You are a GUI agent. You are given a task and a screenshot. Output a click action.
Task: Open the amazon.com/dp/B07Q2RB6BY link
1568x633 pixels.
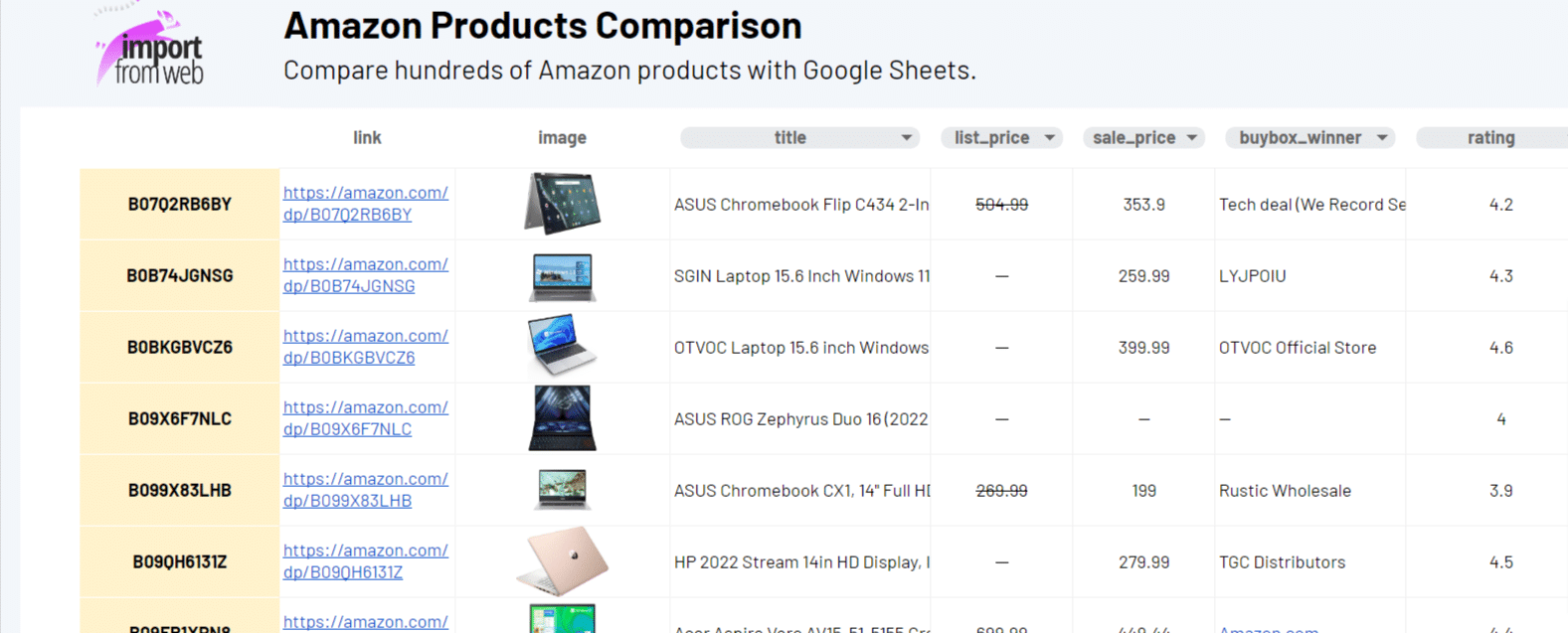[x=366, y=204]
